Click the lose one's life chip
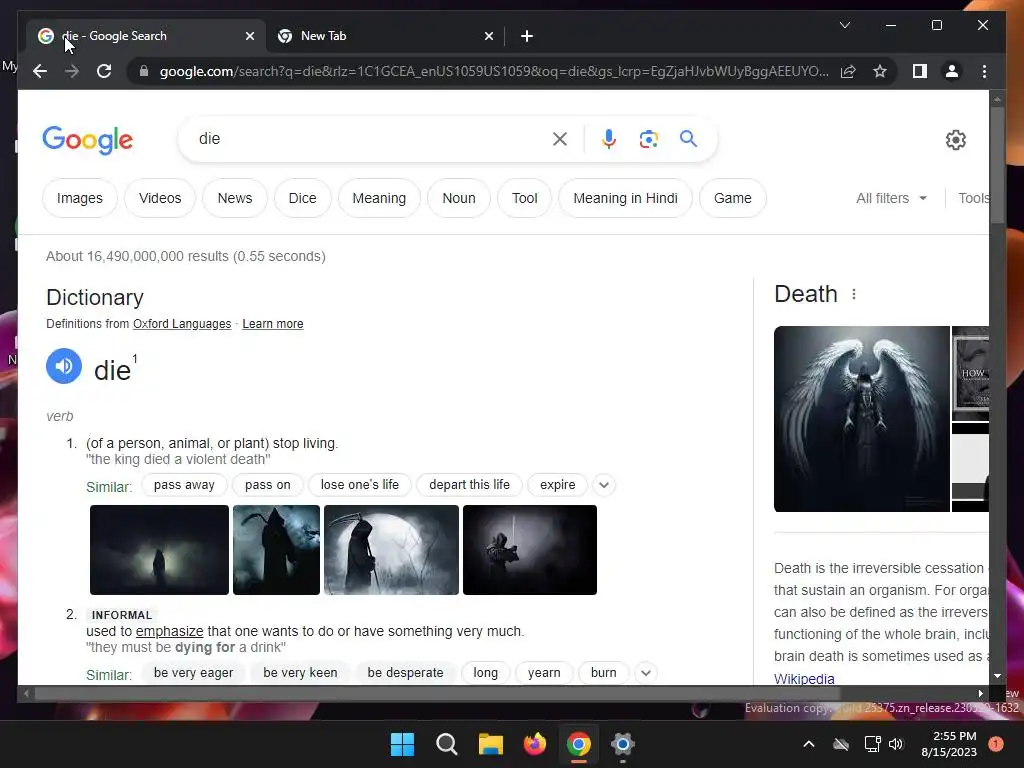The width and height of the screenshot is (1024, 768). [359, 485]
